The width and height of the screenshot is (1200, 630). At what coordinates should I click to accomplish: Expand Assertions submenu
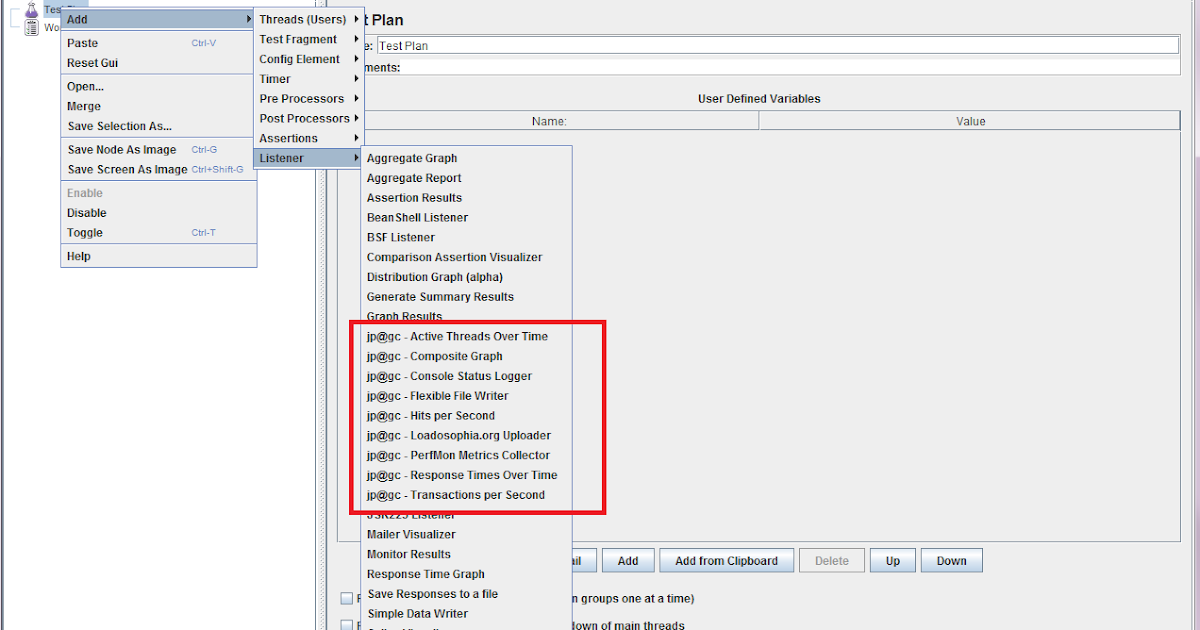309,138
